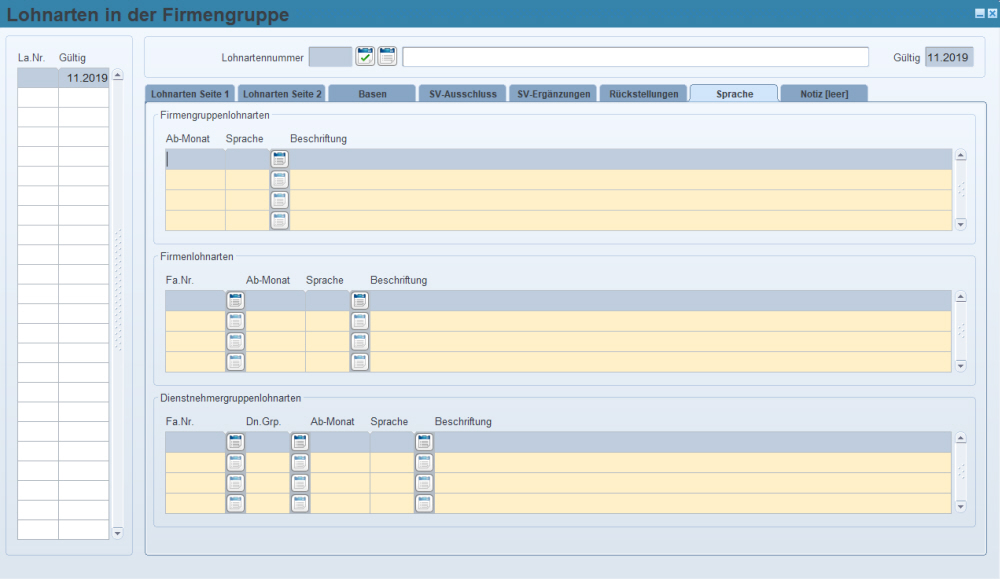Select the SV-Ergänzungen tab
The width and height of the screenshot is (1000, 579).
click(x=554, y=94)
